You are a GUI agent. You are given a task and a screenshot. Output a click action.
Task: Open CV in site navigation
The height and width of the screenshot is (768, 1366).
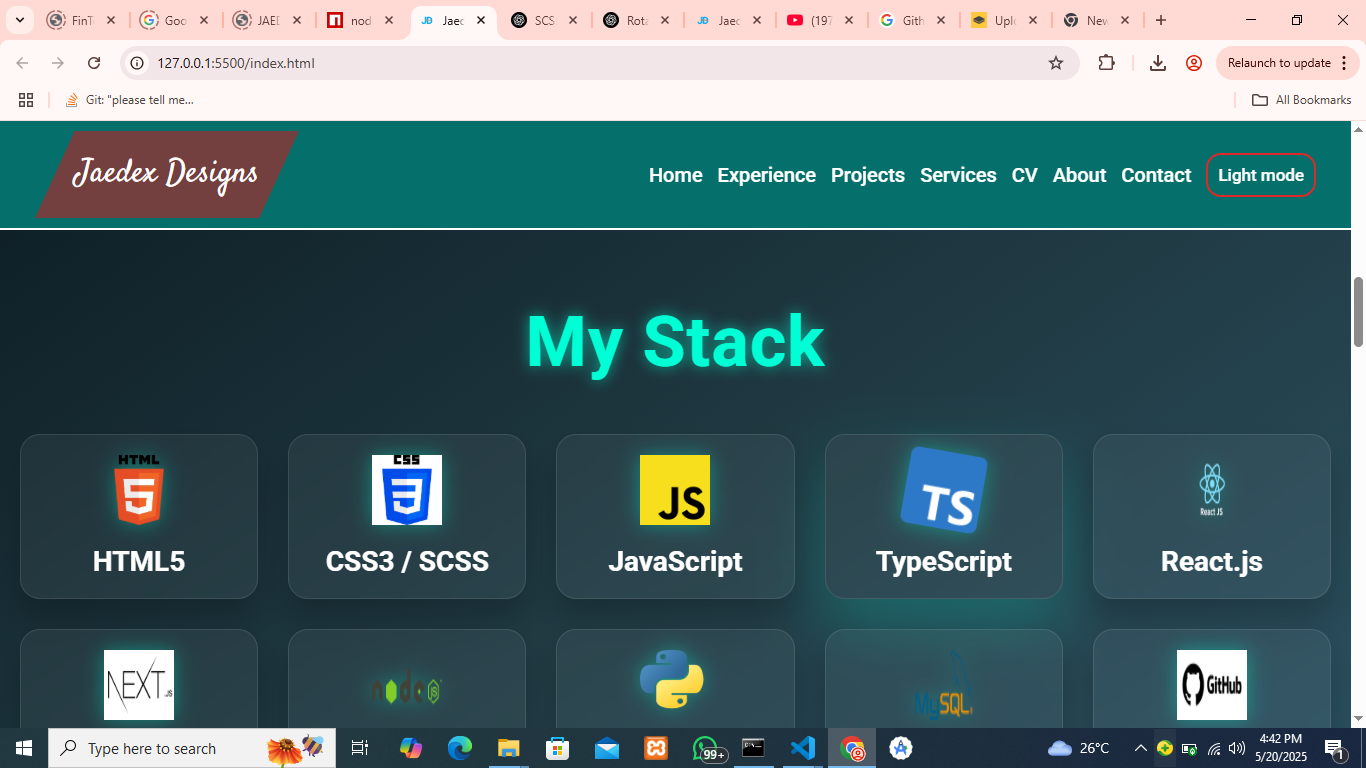pyautogui.click(x=1025, y=175)
